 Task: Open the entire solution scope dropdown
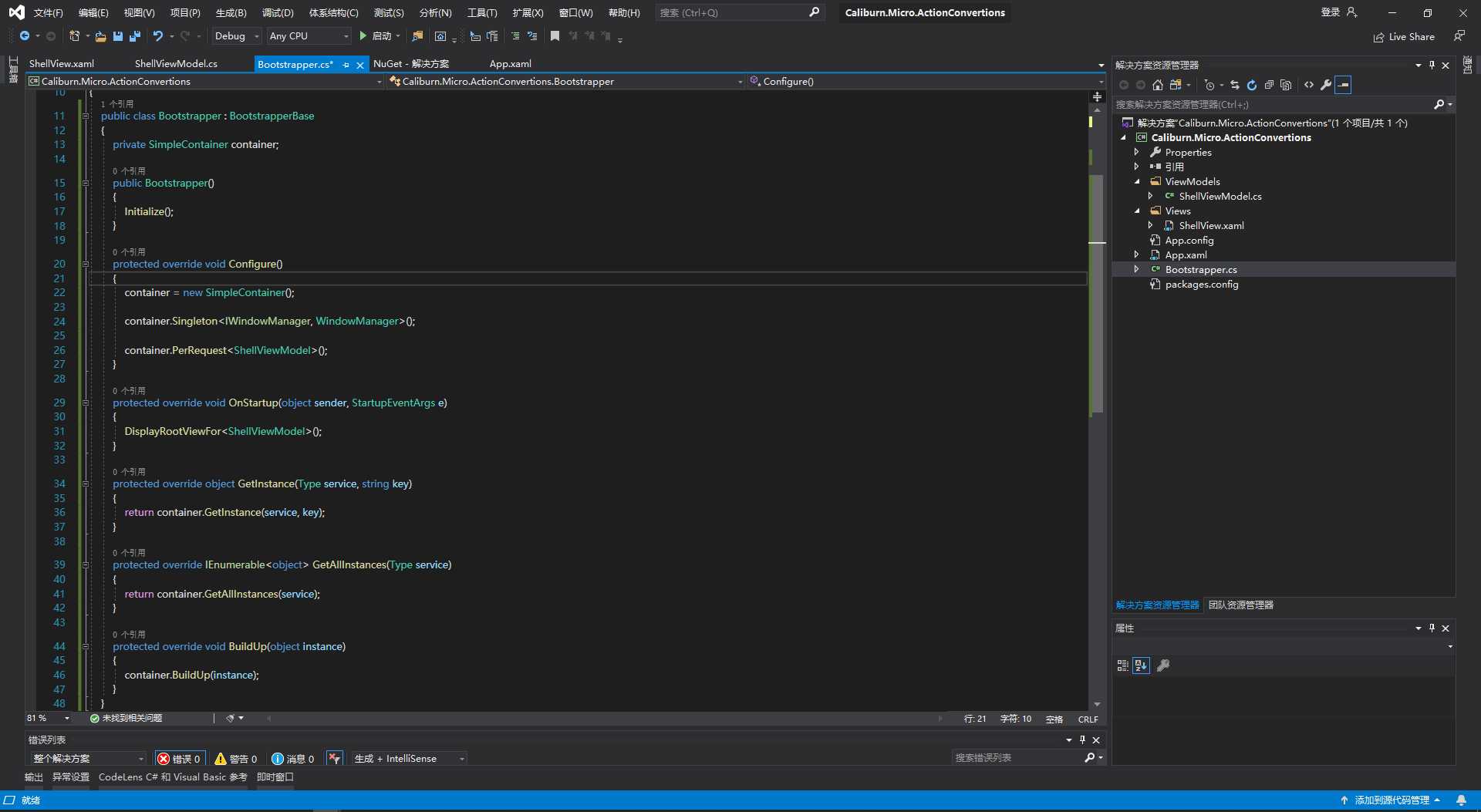[x=88, y=759]
